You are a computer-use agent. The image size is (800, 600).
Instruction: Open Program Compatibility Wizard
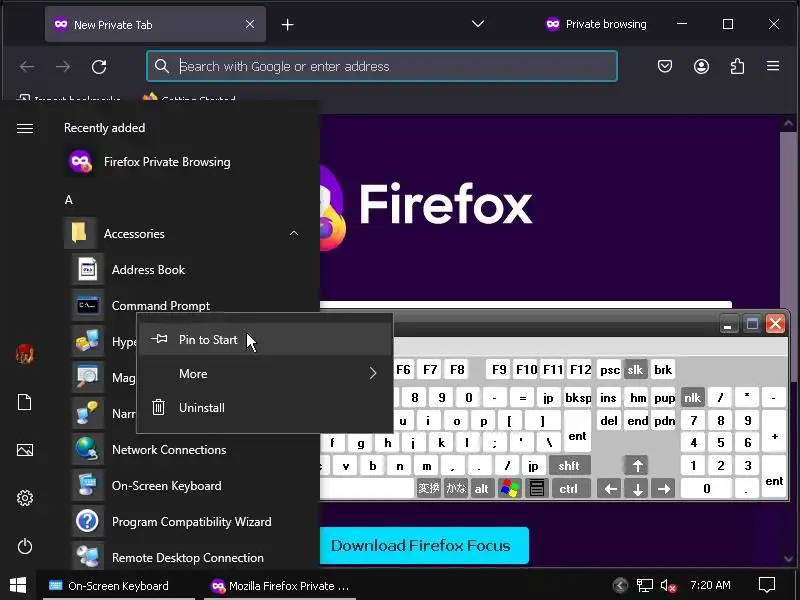click(x=189, y=522)
